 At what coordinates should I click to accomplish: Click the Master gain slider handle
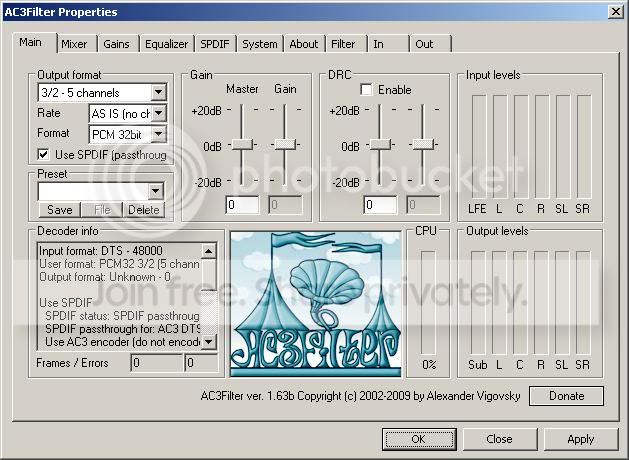pyautogui.click(x=242, y=144)
